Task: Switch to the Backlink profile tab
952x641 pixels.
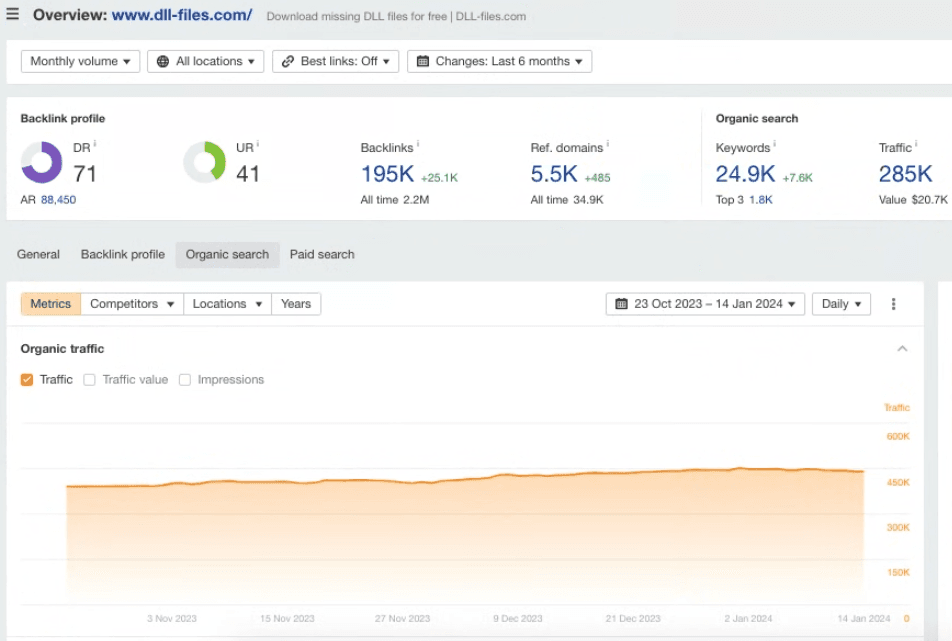Action: click(122, 255)
